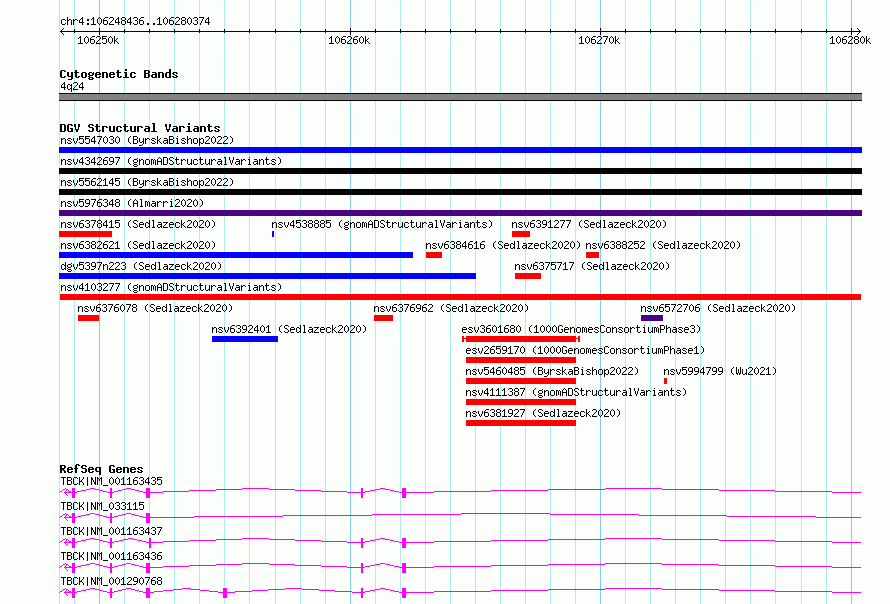Image resolution: width=890 pixels, height=604 pixels.
Task: Select the red bar under nsv6381927
Action: click(520, 423)
